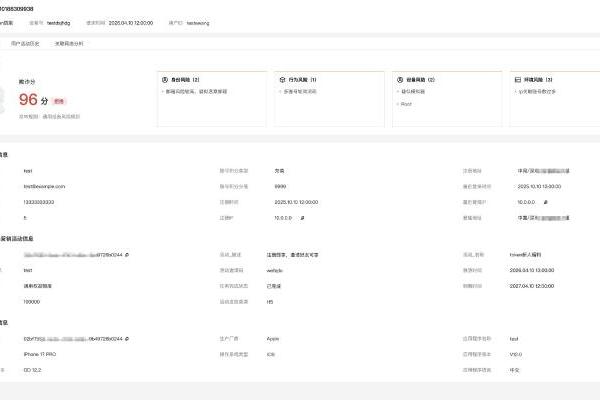Screen dimensions: 600x400
Task: Select the header value testdsjhdg
Action: (x=59, y=23)
